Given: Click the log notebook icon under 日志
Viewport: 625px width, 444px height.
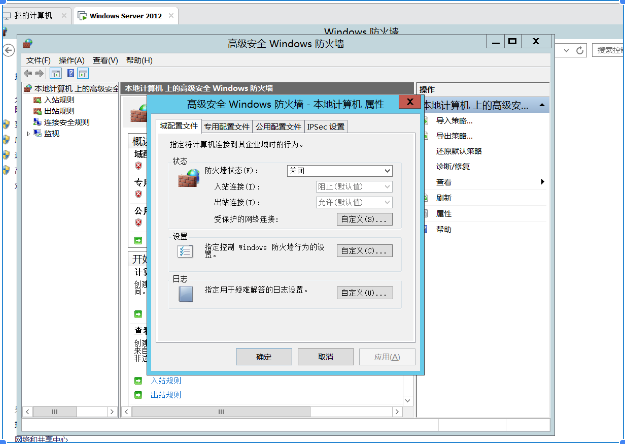Looking at the screenshot, I should coord(186,294).
